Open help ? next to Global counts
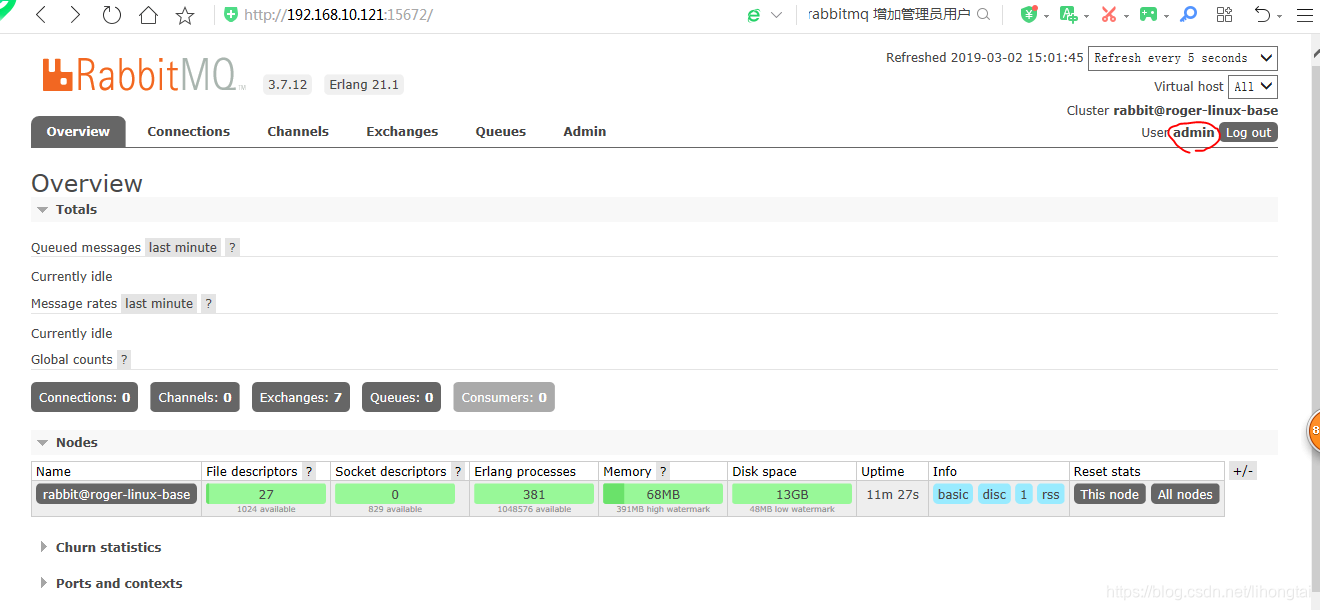Viewport: 1320px width, 610px height. [124, 360]
